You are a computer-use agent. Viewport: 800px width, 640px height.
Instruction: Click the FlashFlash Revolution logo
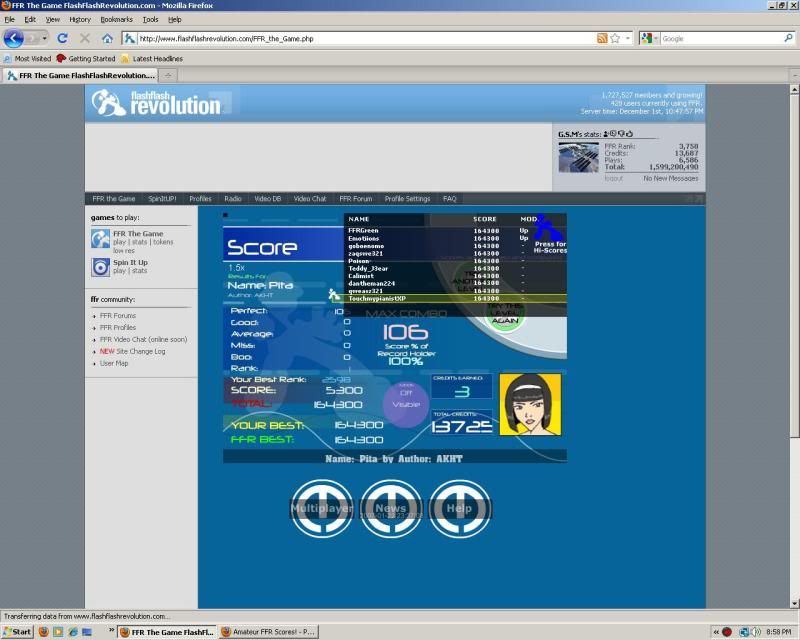pos(156,103)
